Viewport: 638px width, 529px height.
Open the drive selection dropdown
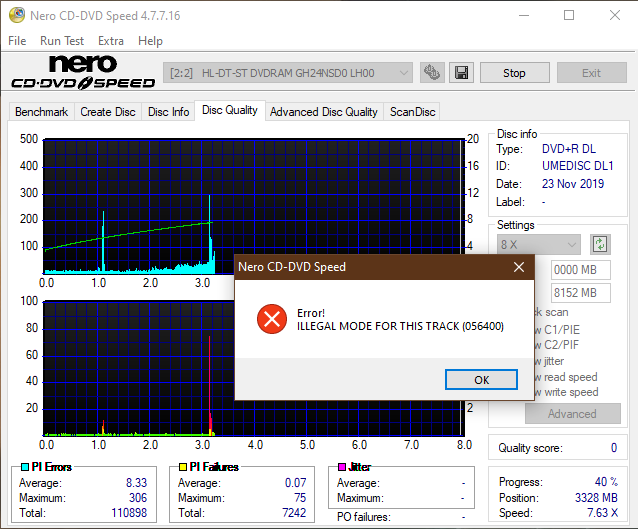[288, 73]
